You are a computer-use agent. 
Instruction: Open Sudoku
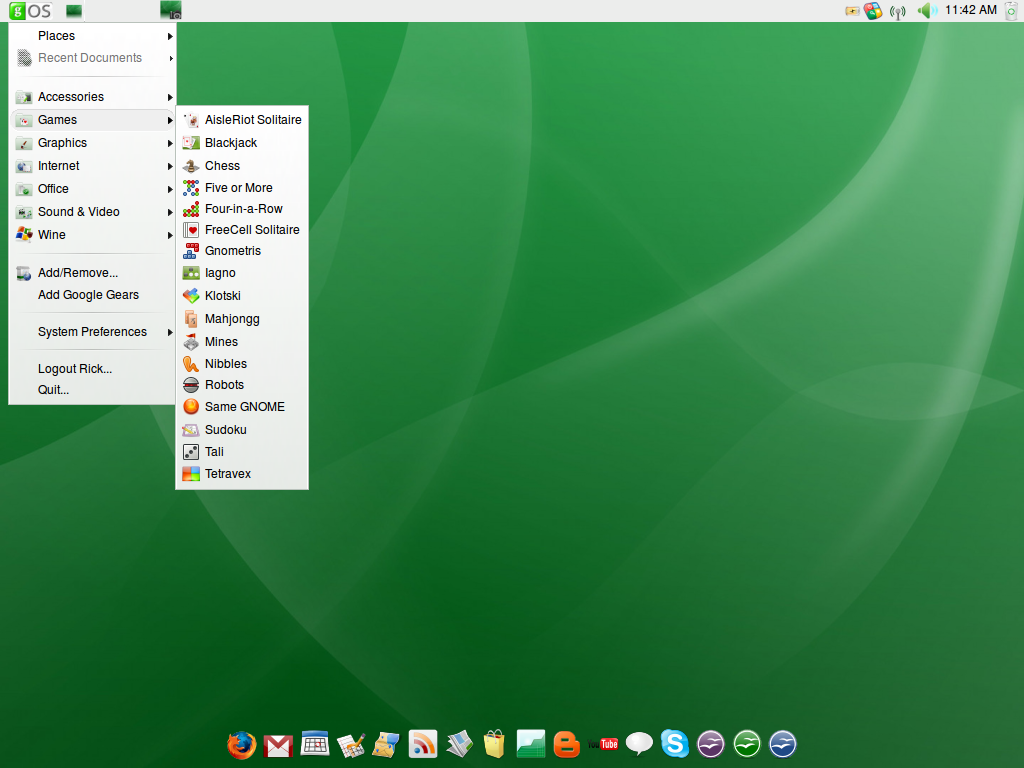242,430
